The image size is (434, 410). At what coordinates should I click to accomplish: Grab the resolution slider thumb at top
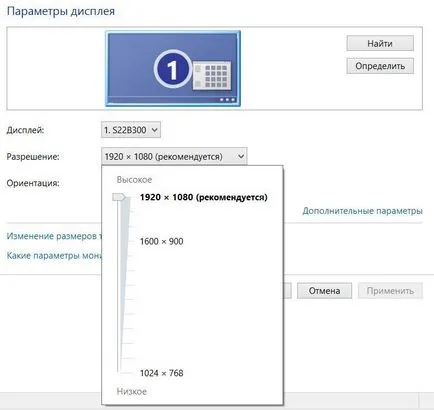(119, 197)
